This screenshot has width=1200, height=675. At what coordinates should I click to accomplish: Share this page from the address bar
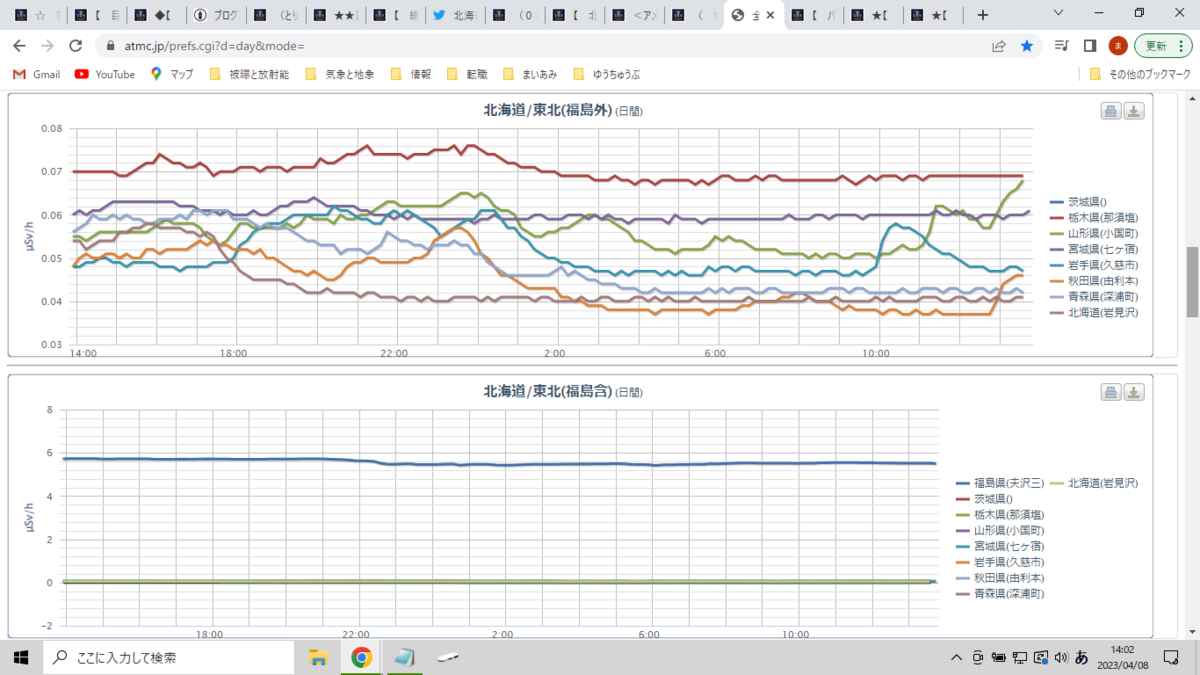coord(998,46)
